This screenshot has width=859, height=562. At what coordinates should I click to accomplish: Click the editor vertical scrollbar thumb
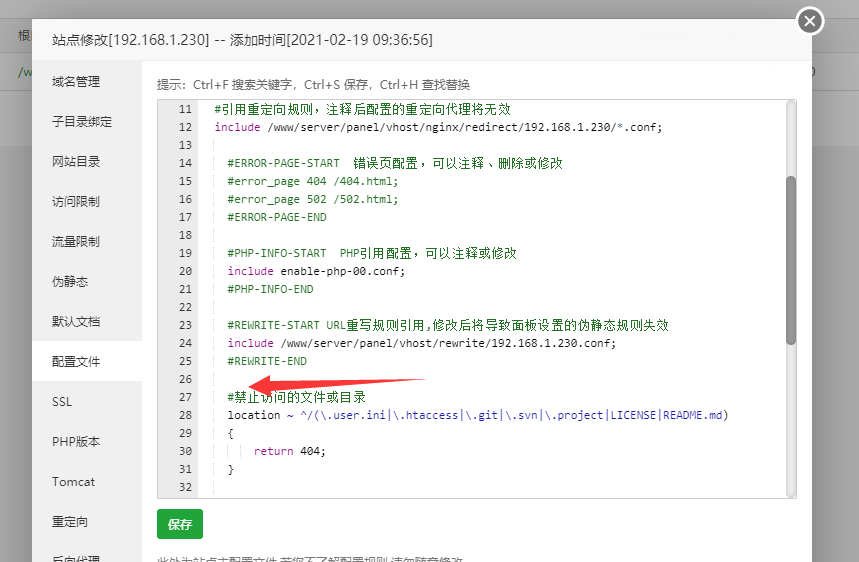(x=791, y=260)
